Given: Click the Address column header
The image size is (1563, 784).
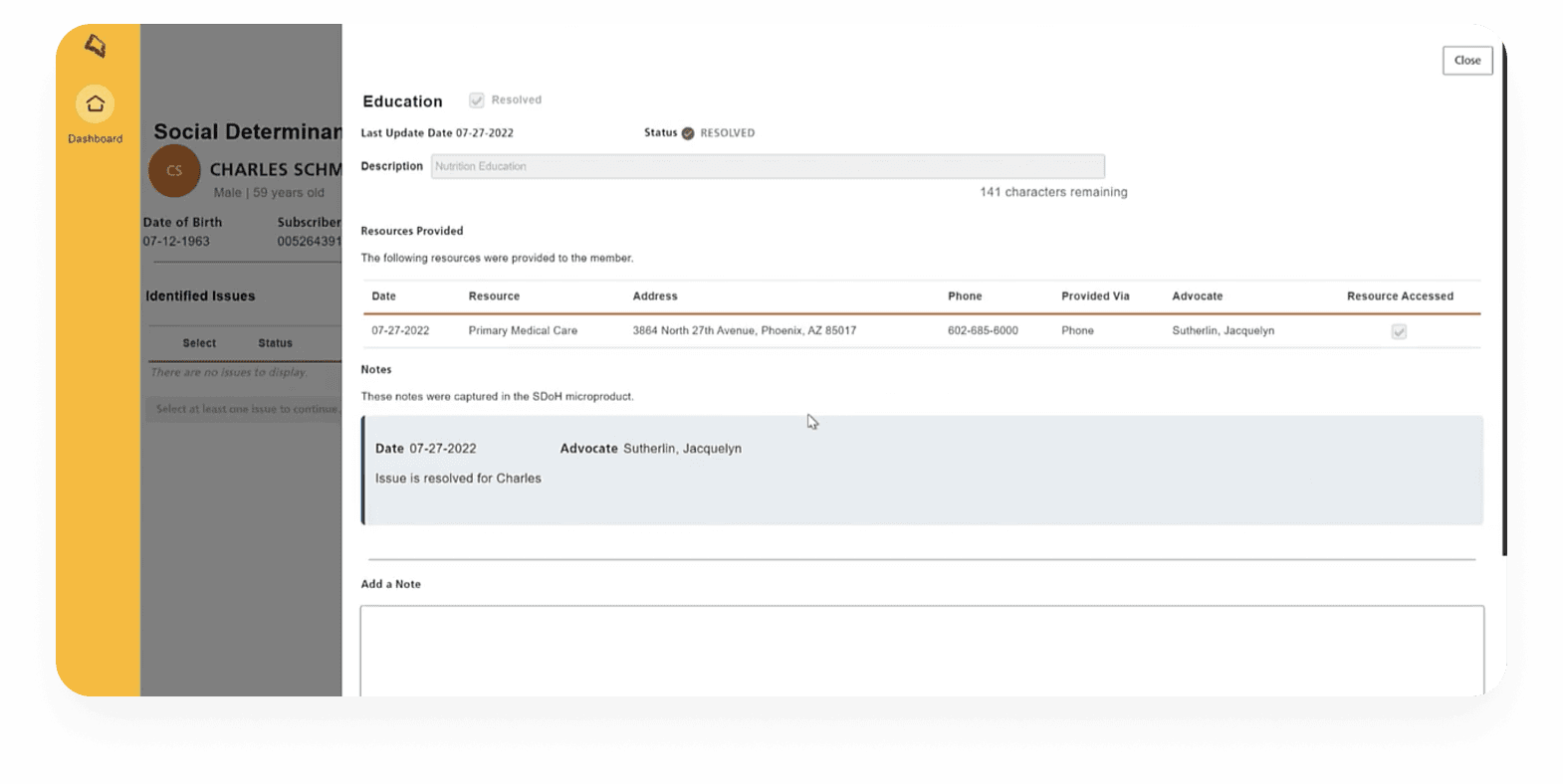Looking at the screenshot, I should pyautogui.click(x=655, y=296).
